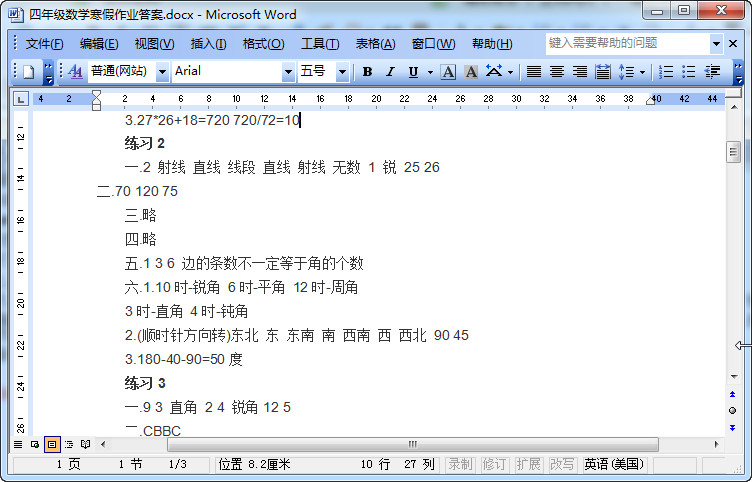Click the line spacing icon
Screen dimensions: 752x482
[626, 72]
